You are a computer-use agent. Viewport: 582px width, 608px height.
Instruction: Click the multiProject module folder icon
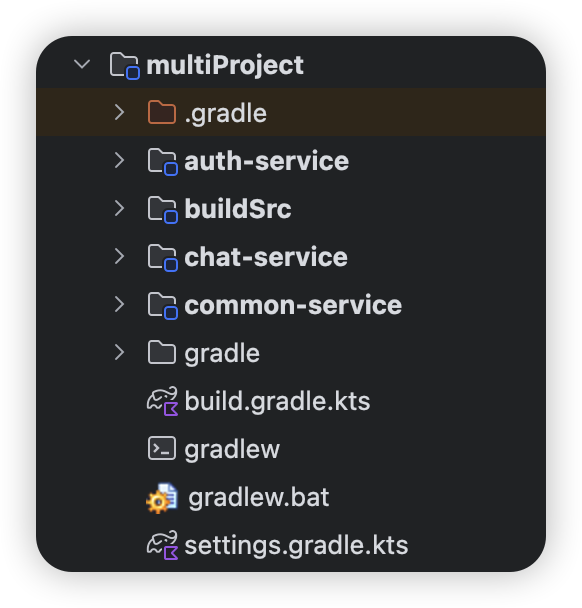124,66
